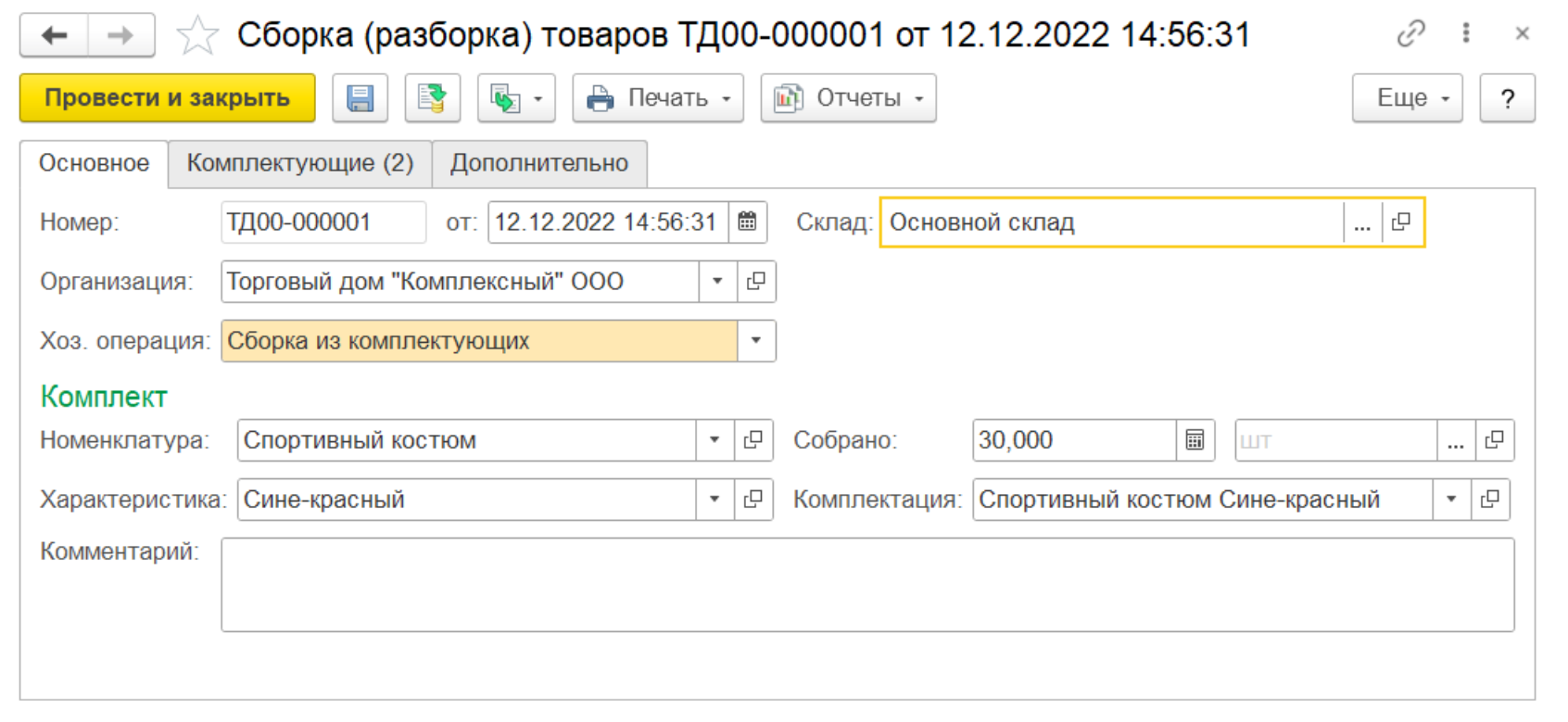Switch to the Дополнительно tab
Image resolution: width=1568 pixels, height=722 pixels.
click(x=539, y=164)
